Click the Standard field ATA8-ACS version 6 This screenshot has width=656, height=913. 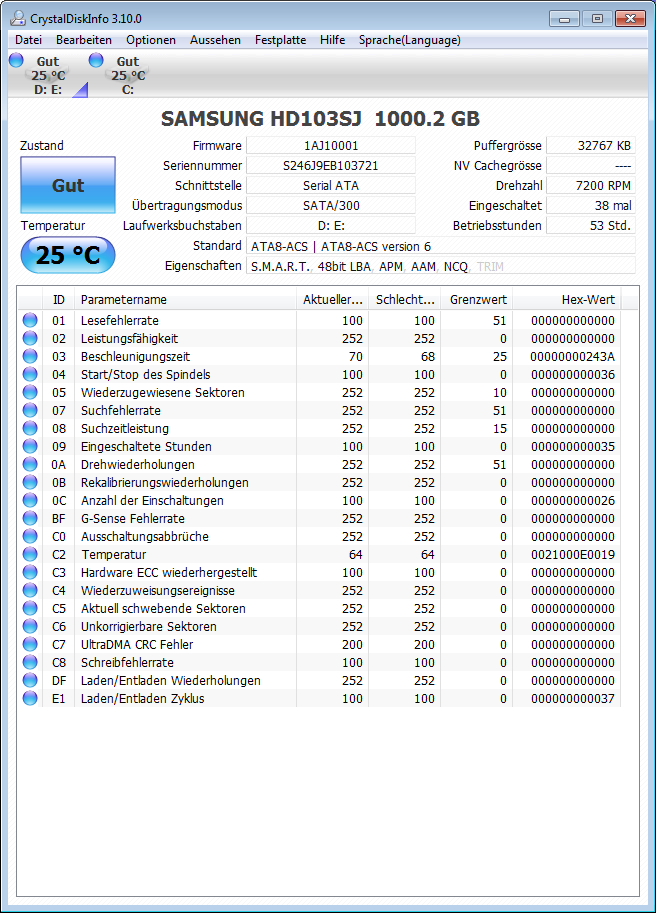point(441,246)
